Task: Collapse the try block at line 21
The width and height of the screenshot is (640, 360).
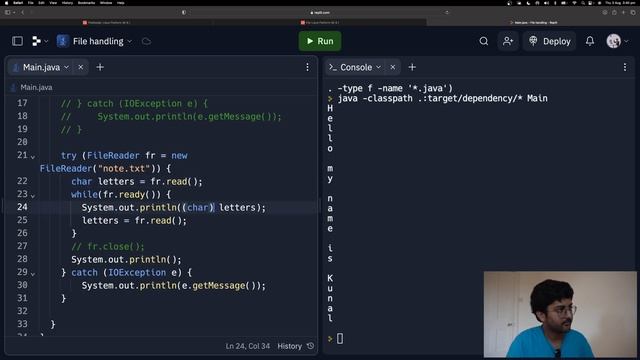Action: pos(33,157)
